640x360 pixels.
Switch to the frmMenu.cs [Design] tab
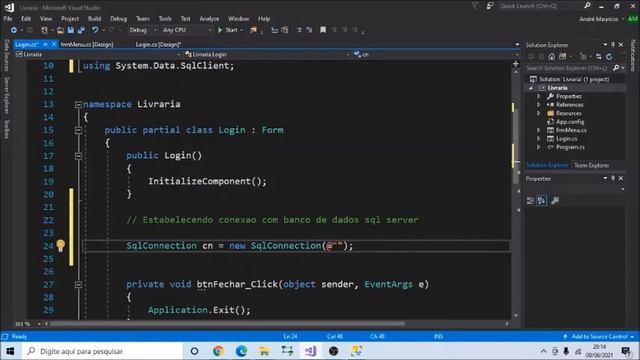click(x=87, y=44)
